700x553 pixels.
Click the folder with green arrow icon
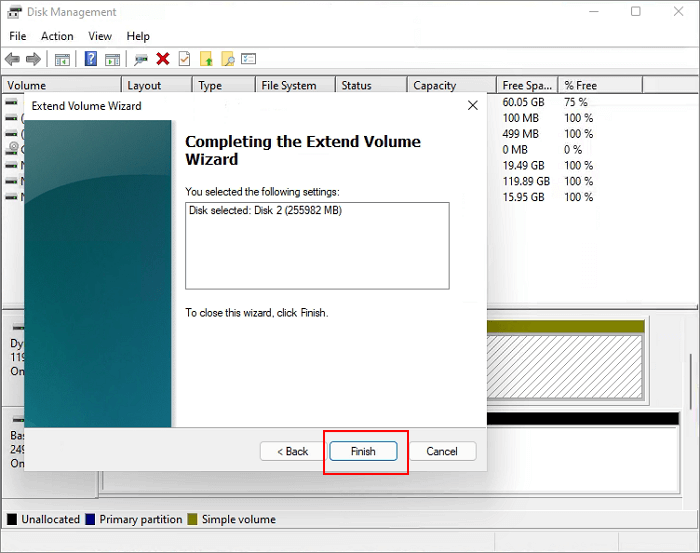(x=206, y=60)
